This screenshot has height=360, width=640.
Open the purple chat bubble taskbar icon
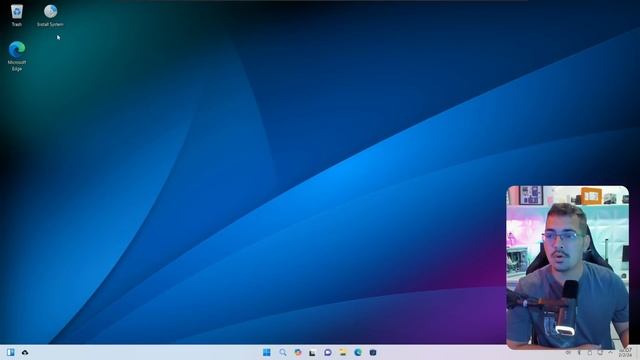(328, 352)
